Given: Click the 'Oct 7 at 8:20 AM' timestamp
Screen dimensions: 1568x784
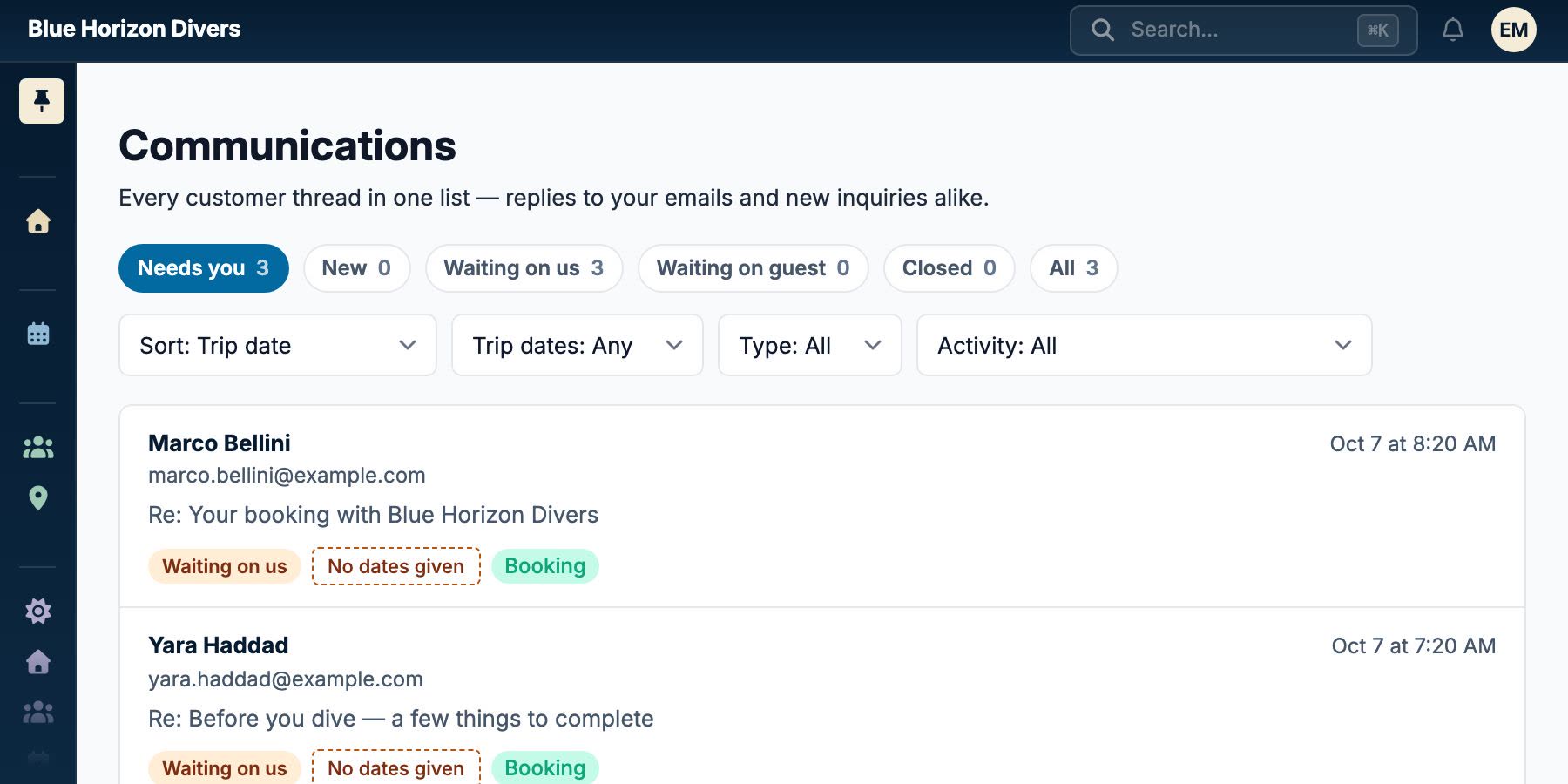Looking at the screenshot, I should click(1413, 444).
